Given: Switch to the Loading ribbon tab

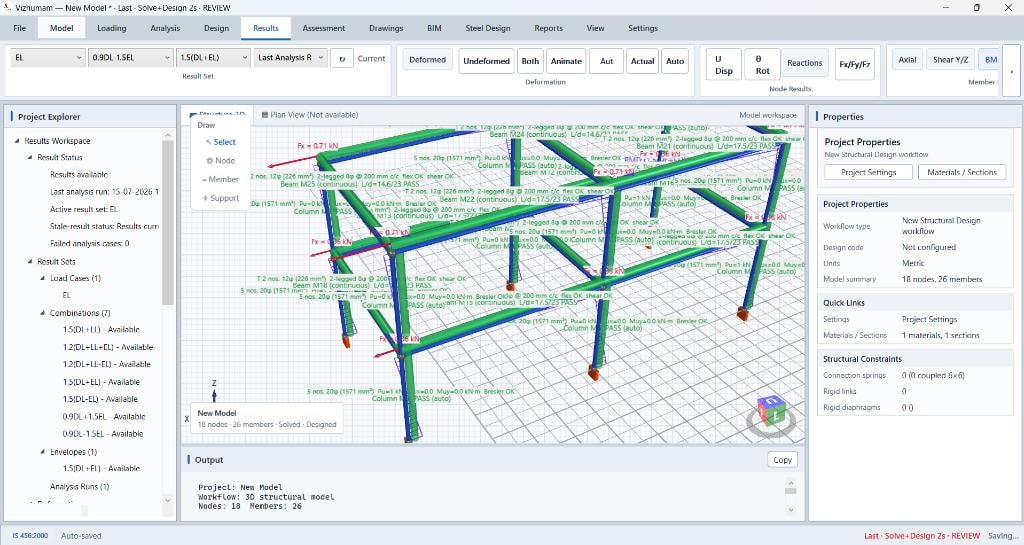Looking at the screenshot, I should pos(112,28).
